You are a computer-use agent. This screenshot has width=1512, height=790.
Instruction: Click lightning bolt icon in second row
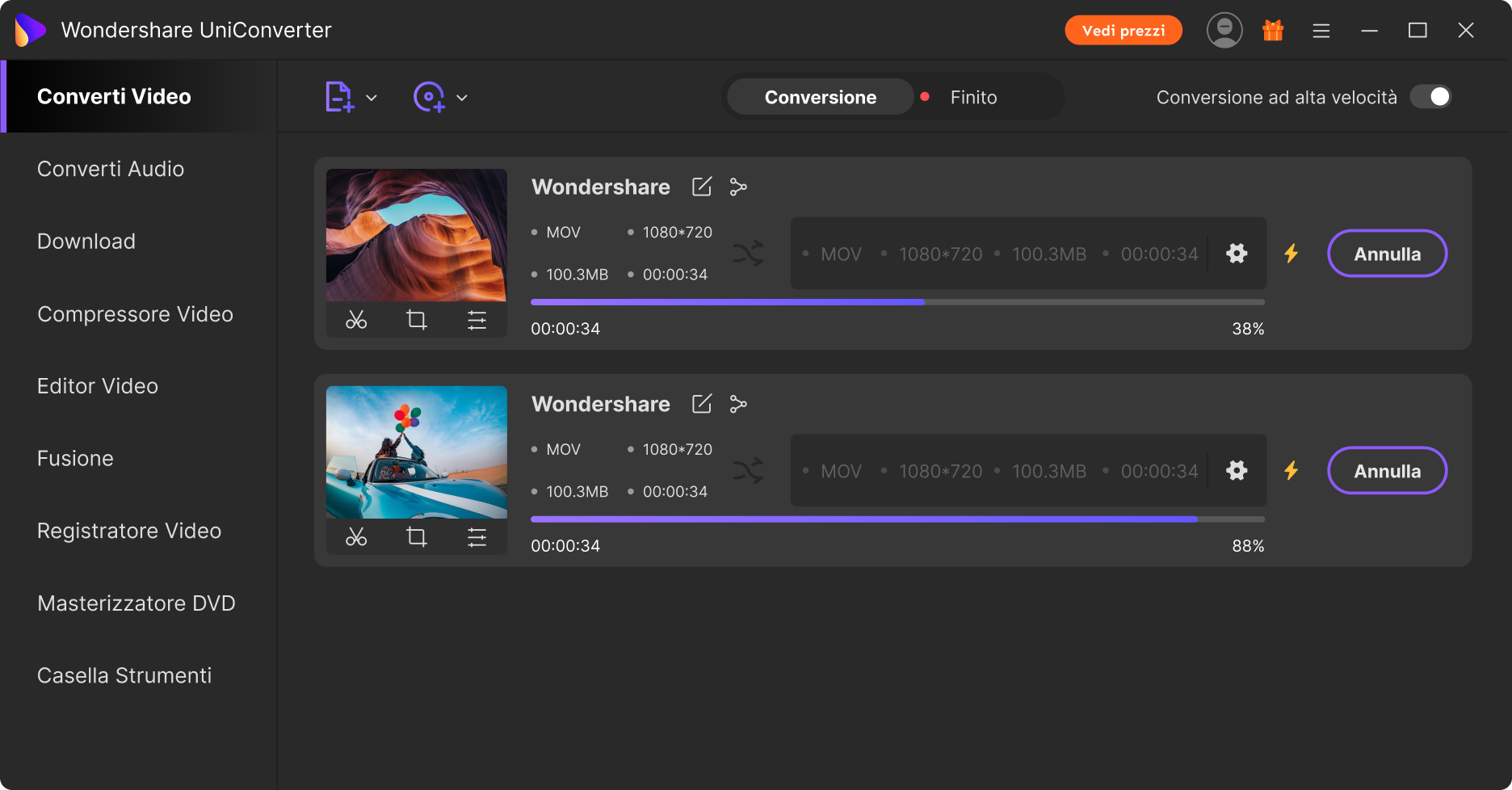coord(1291,471)
